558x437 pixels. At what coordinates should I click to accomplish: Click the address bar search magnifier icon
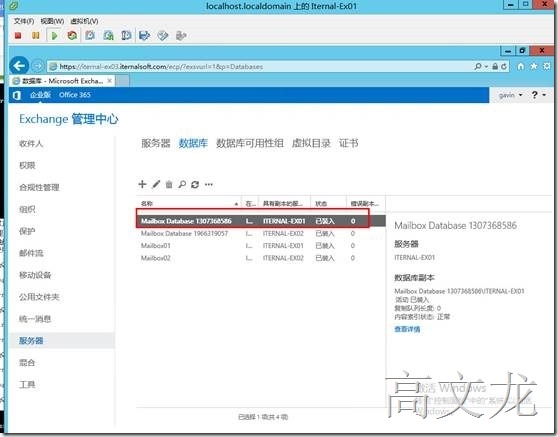[x=478, y=66]
